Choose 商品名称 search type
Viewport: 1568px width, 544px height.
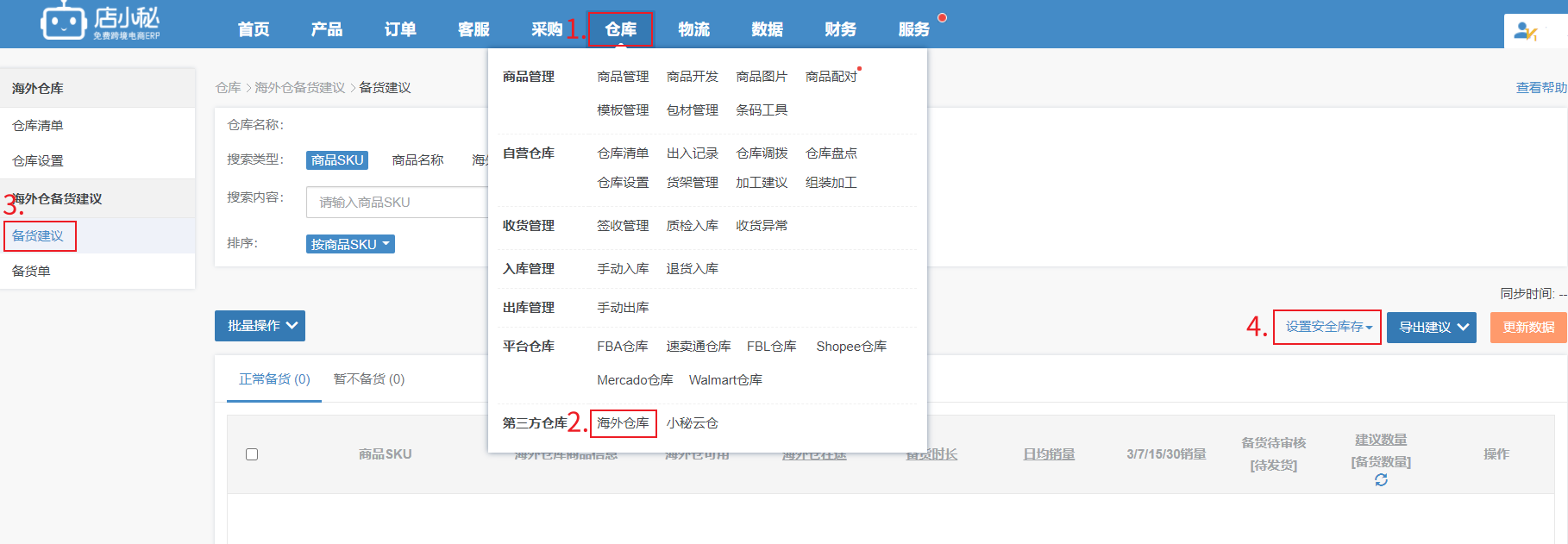pyautogui.click(x=417, y=160)
